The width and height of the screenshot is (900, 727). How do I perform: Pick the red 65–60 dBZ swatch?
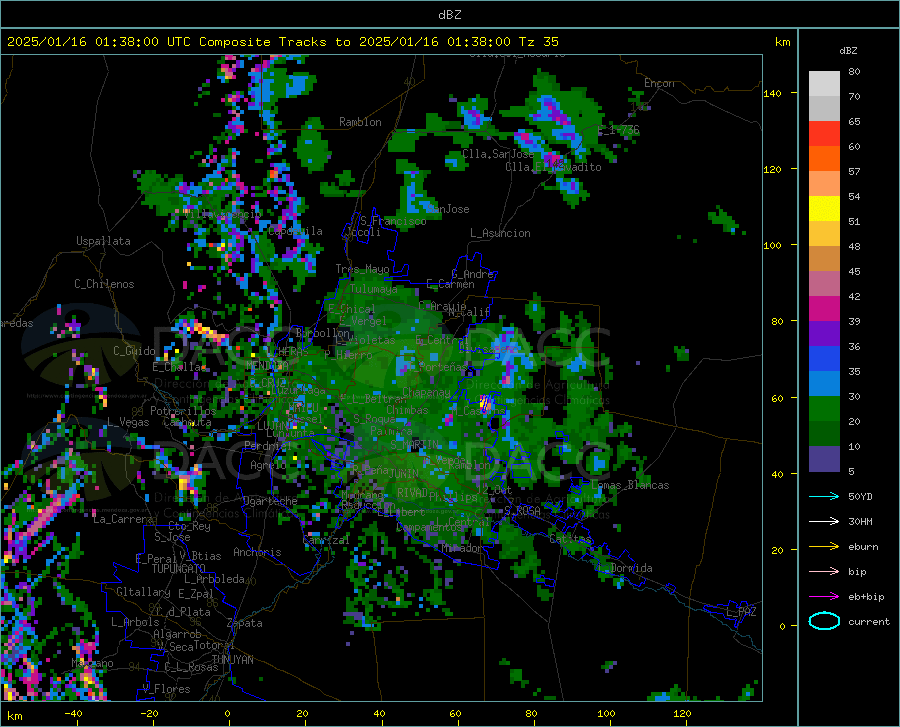(824, 134)
